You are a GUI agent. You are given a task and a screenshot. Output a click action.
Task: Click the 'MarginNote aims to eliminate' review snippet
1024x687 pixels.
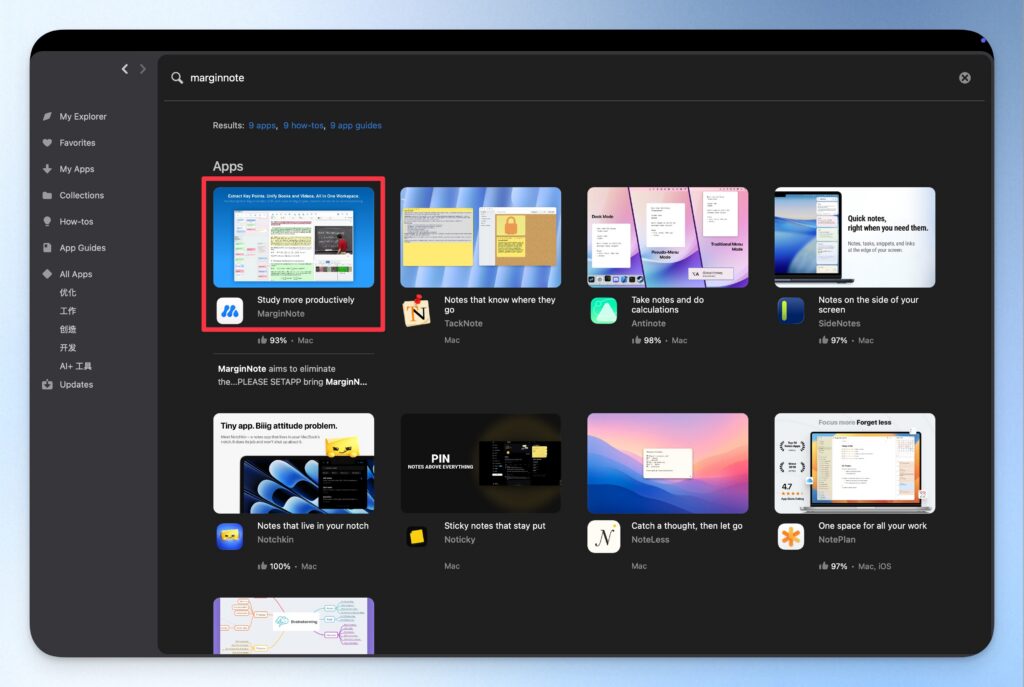pyautogui.click(x=293, y=375)
